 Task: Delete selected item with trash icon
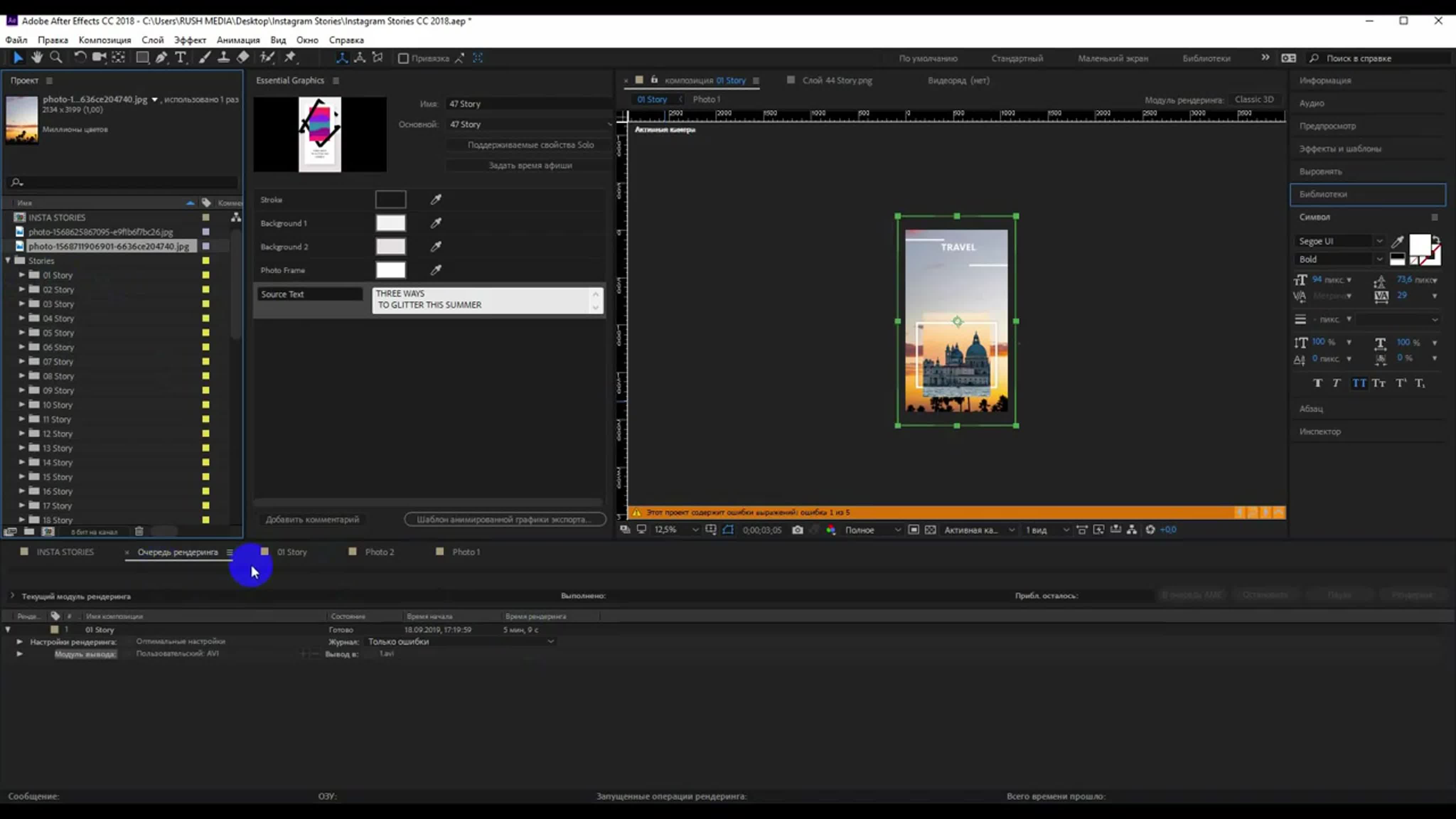(x=139, y=531)
